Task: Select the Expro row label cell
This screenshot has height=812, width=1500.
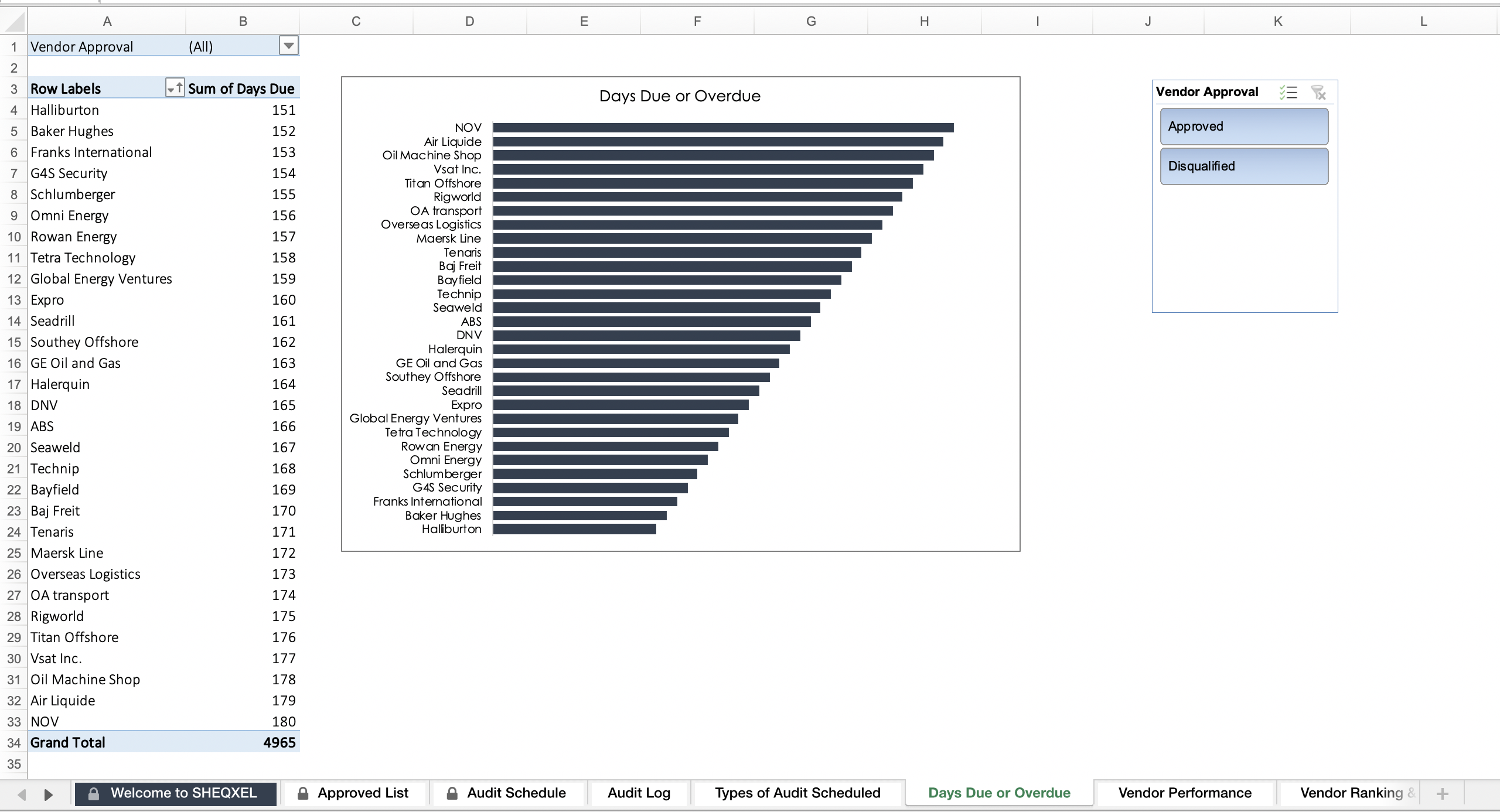Action: (x=107, y=300)
